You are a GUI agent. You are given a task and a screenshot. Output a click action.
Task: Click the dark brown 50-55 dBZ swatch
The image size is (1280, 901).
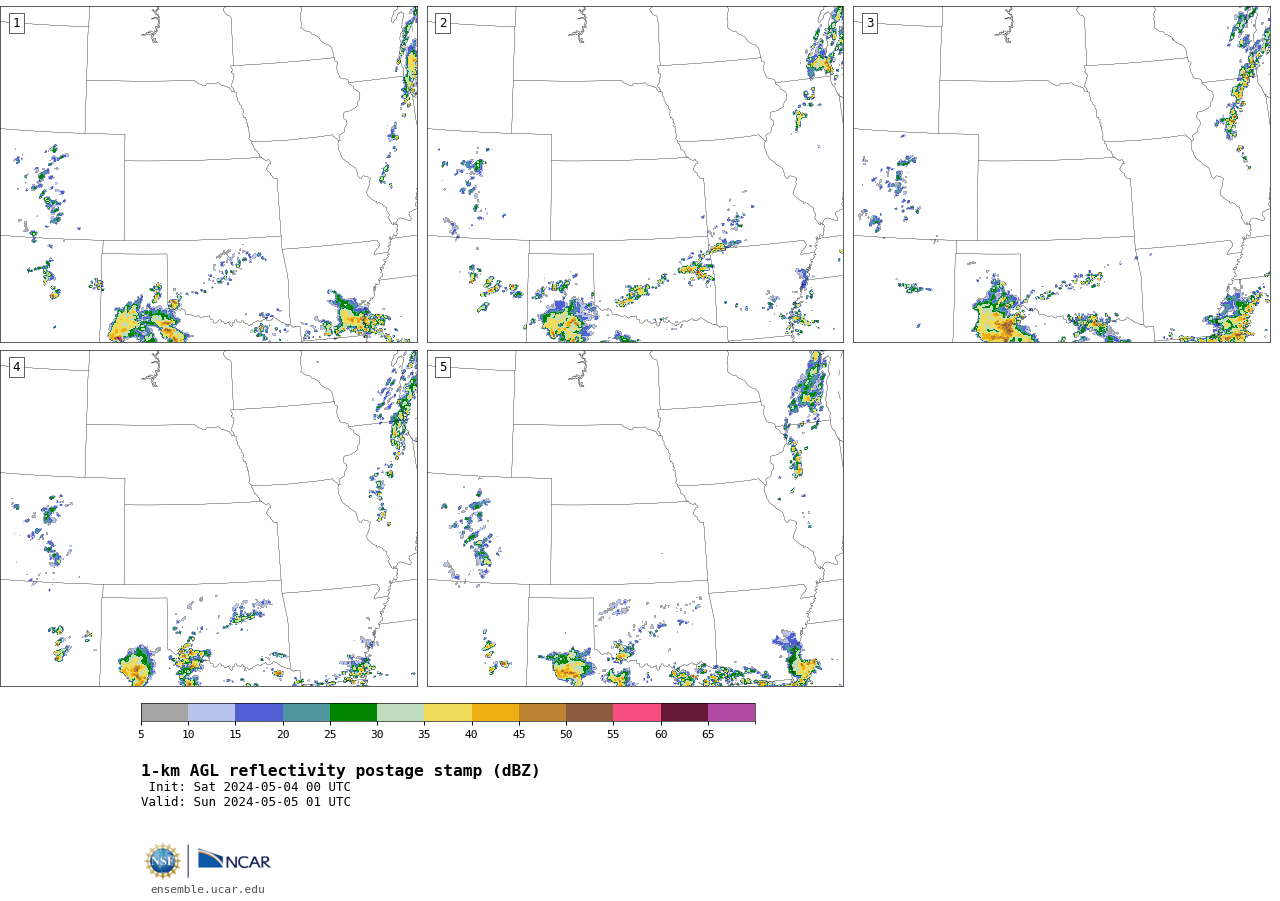(590, 713)
